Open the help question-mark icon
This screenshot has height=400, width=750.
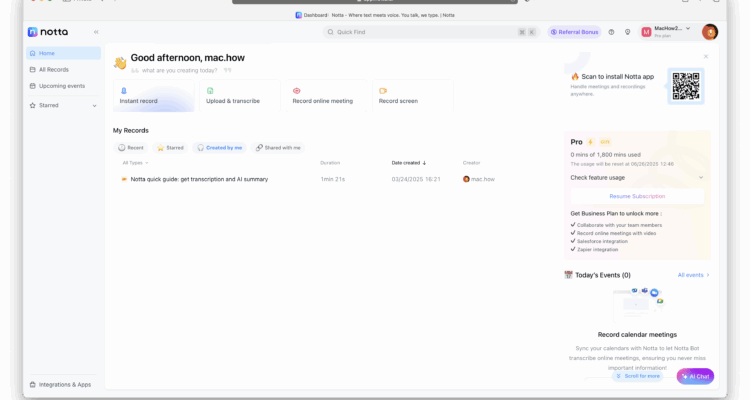(x=611, y=32)
